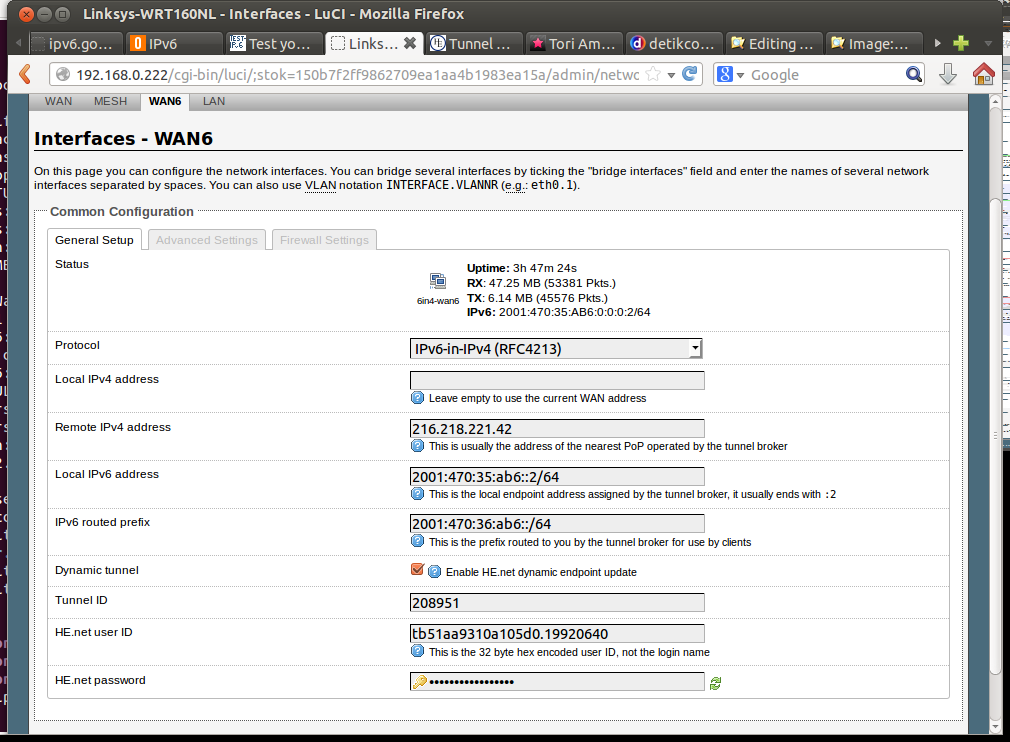The width and height of the screenshot is (1010, 742).
Task: Switch to the Tunnel tab
Action: click(x=473, y=44)
